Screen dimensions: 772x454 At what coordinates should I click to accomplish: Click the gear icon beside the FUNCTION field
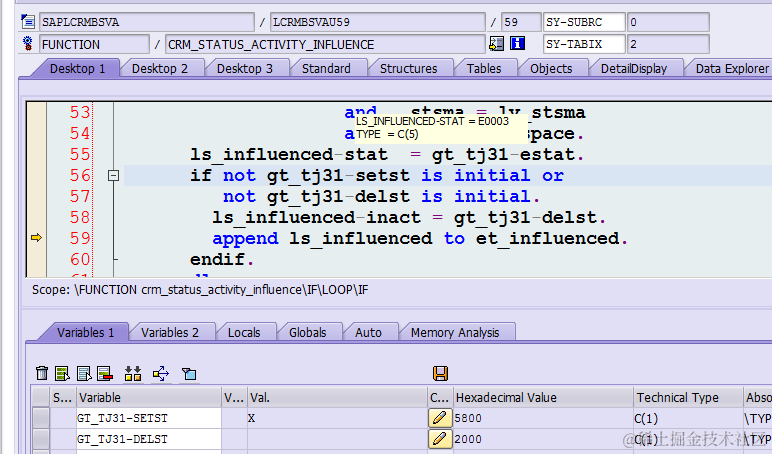[x=28, y=43]
